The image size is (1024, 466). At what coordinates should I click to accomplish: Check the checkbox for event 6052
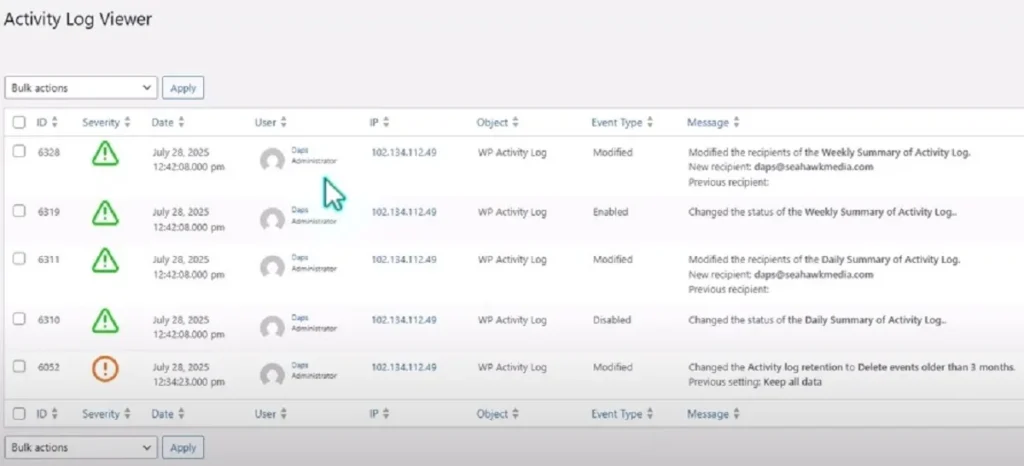coord(20,366)
